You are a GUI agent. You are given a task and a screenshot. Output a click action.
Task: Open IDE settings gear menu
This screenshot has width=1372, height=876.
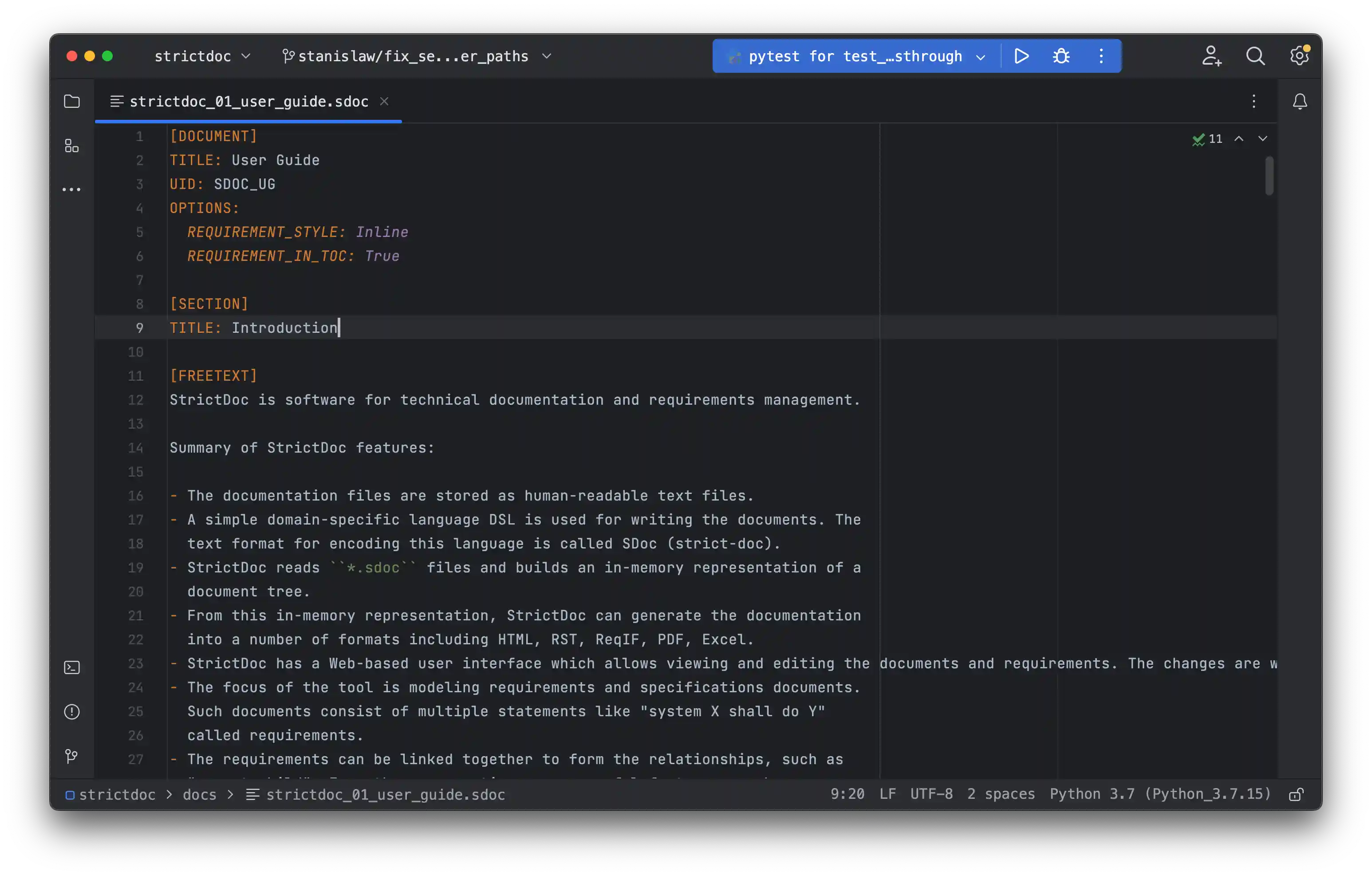click(x=1299, y=56)
